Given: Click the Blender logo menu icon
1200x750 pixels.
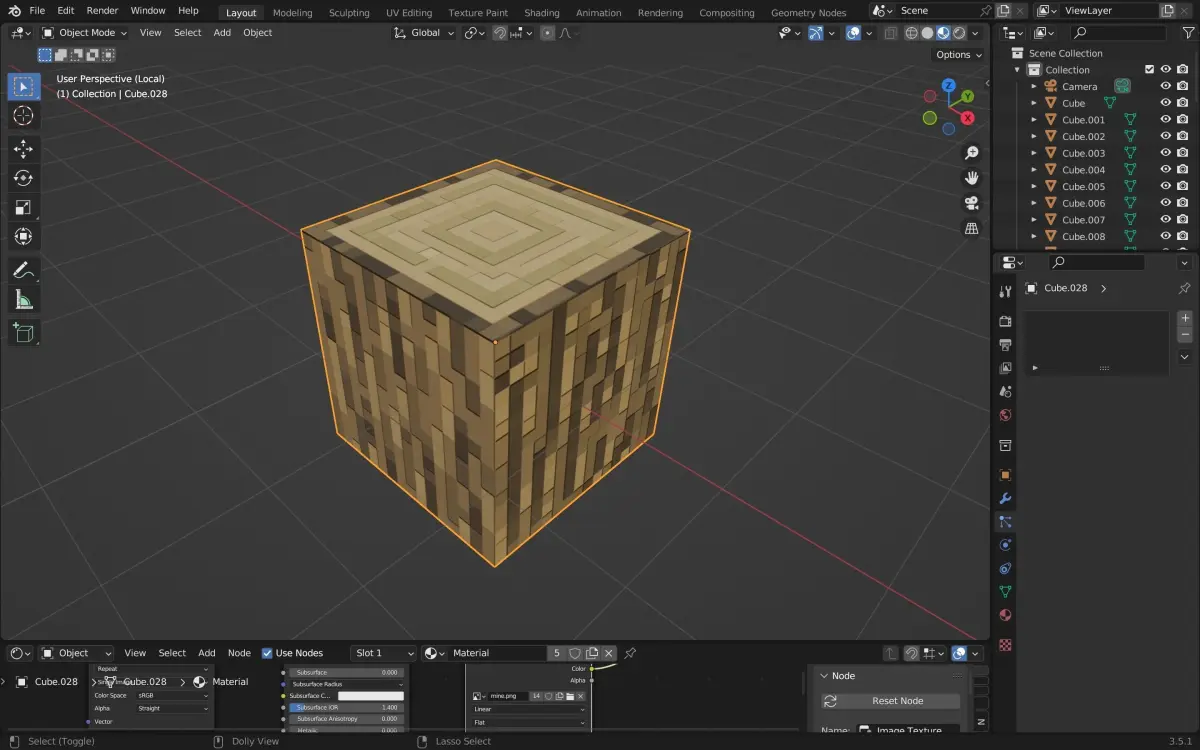Looking at the screenshot, I should (x=15, y=11).
